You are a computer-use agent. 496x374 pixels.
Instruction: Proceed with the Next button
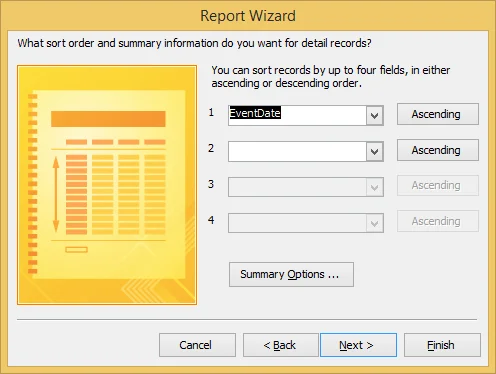coord(358,345)
